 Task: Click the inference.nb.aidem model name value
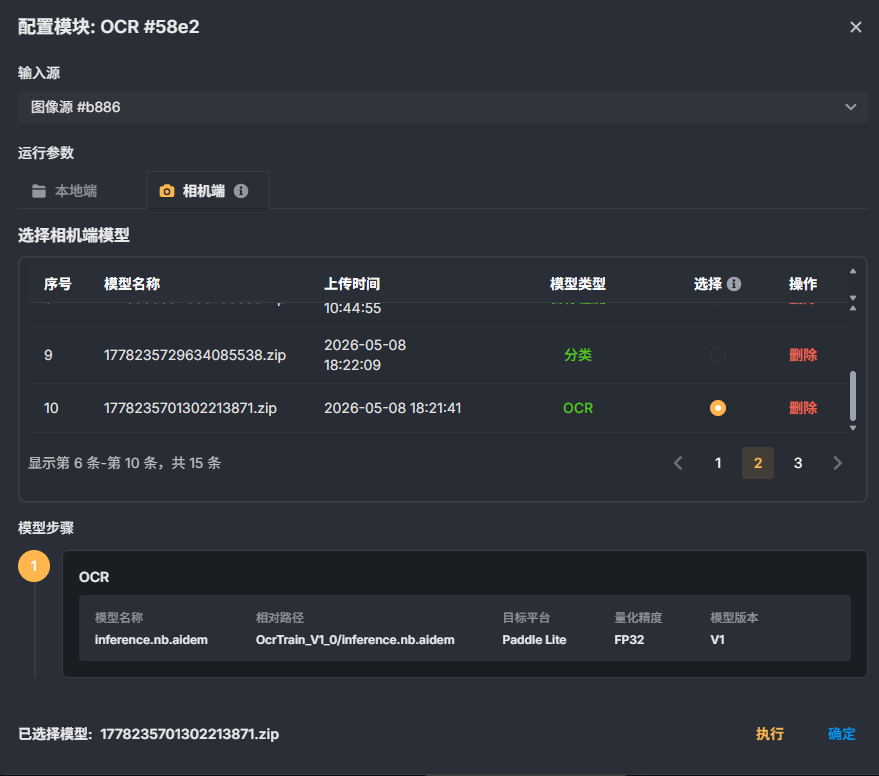(x=151, y=640)
